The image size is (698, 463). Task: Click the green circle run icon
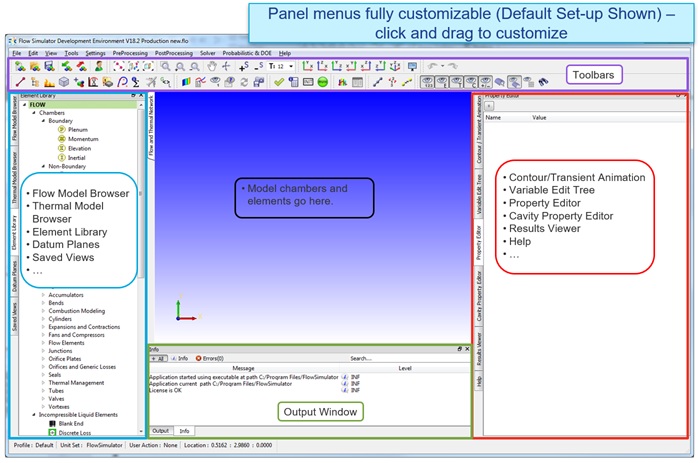(x=323, y=82)
